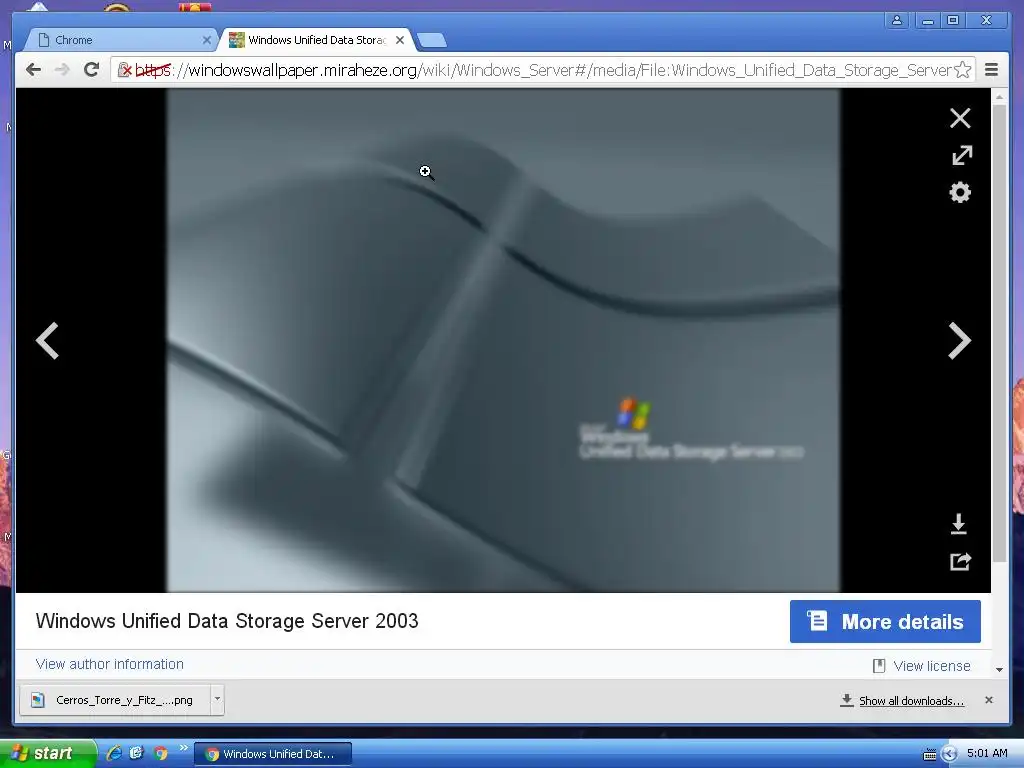Close the media viewer with the X icon
Viewport: 1024px width, 768px height.
[960, 118]
